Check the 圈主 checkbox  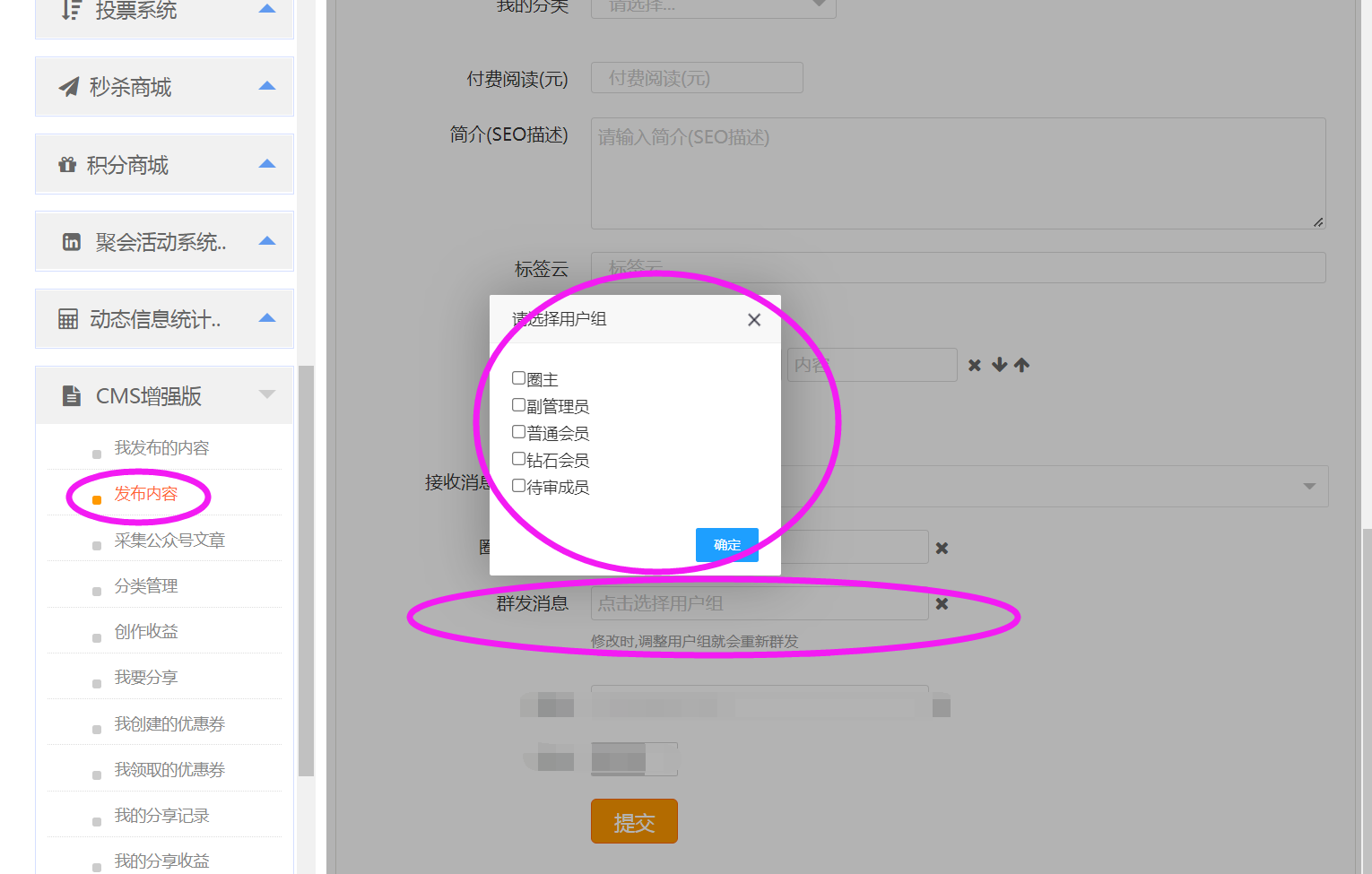(x=518, y=378)
